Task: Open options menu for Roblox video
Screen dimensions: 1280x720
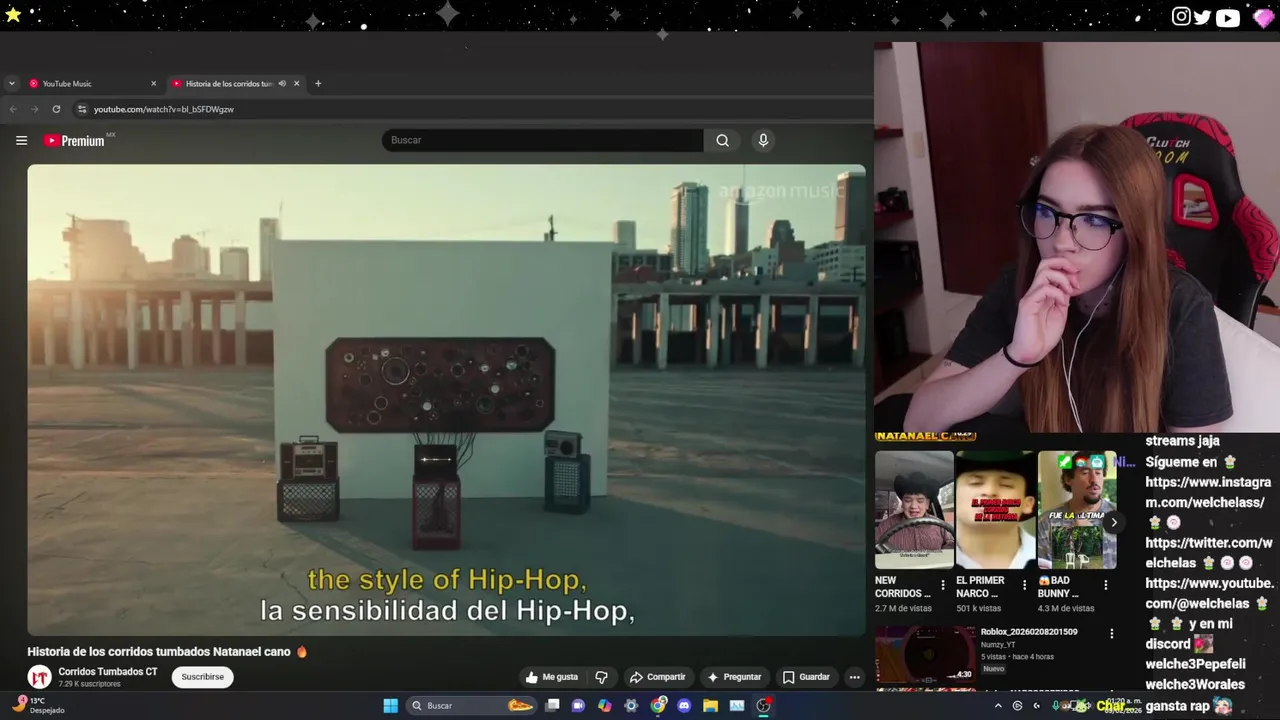Action: coord(1111,633)
